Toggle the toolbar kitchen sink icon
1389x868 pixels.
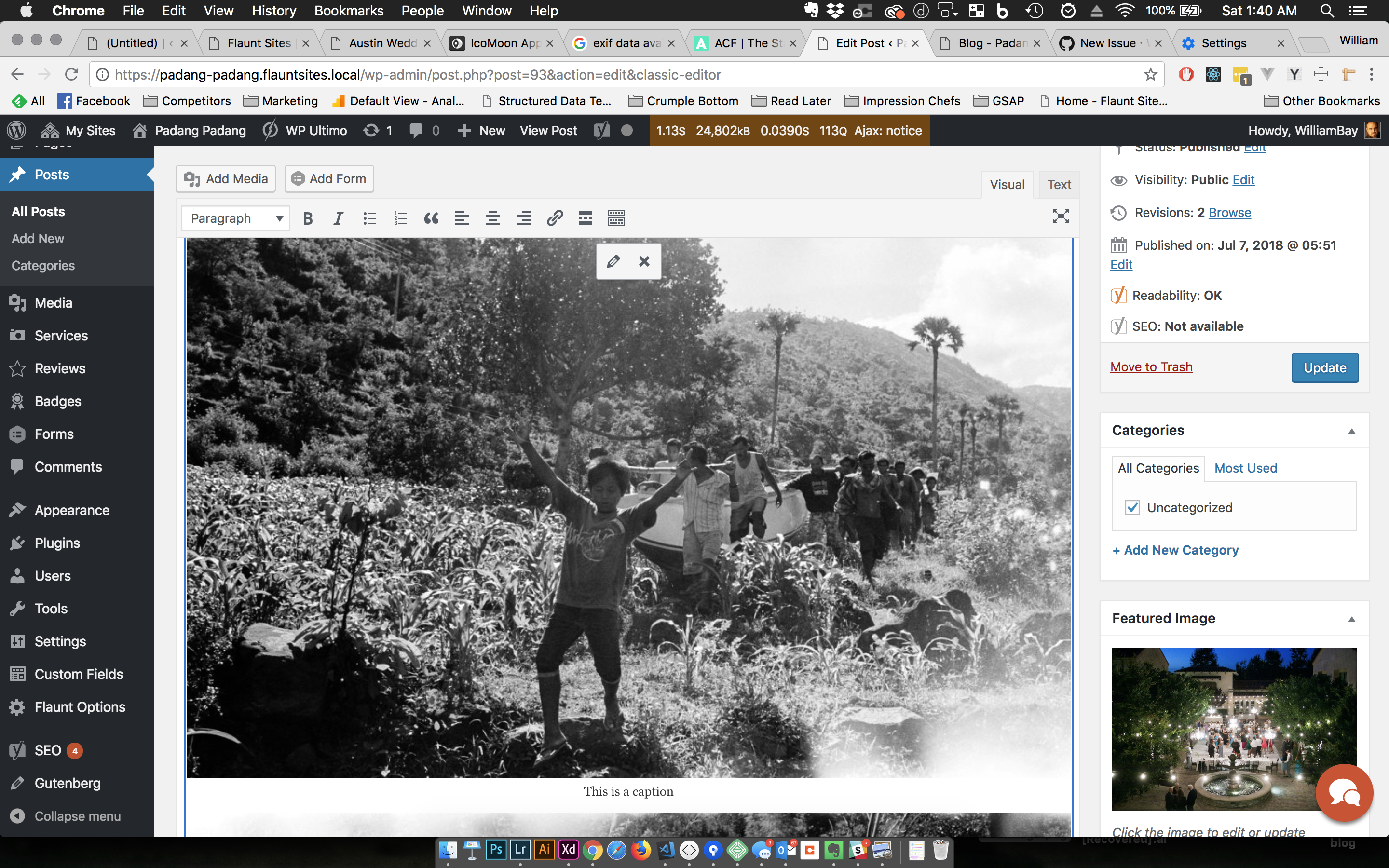pyautogui.click(x=616, y=218)
